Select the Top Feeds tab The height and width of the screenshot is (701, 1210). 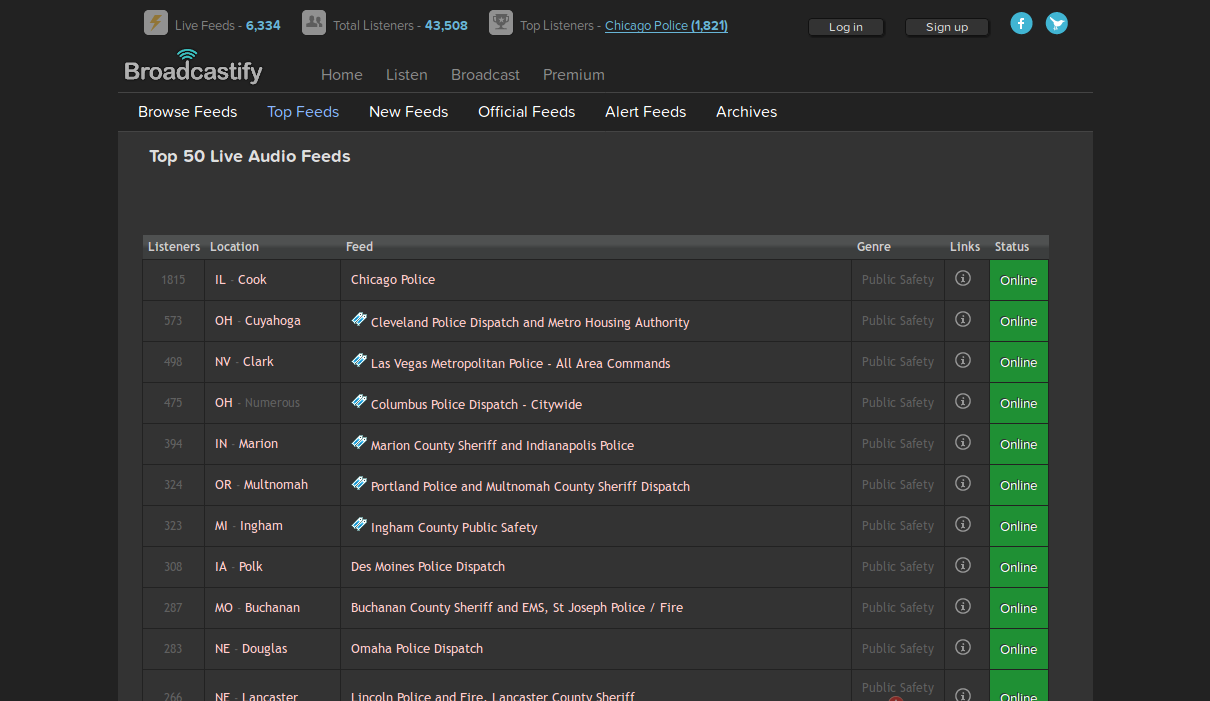[x=303, y=112]
